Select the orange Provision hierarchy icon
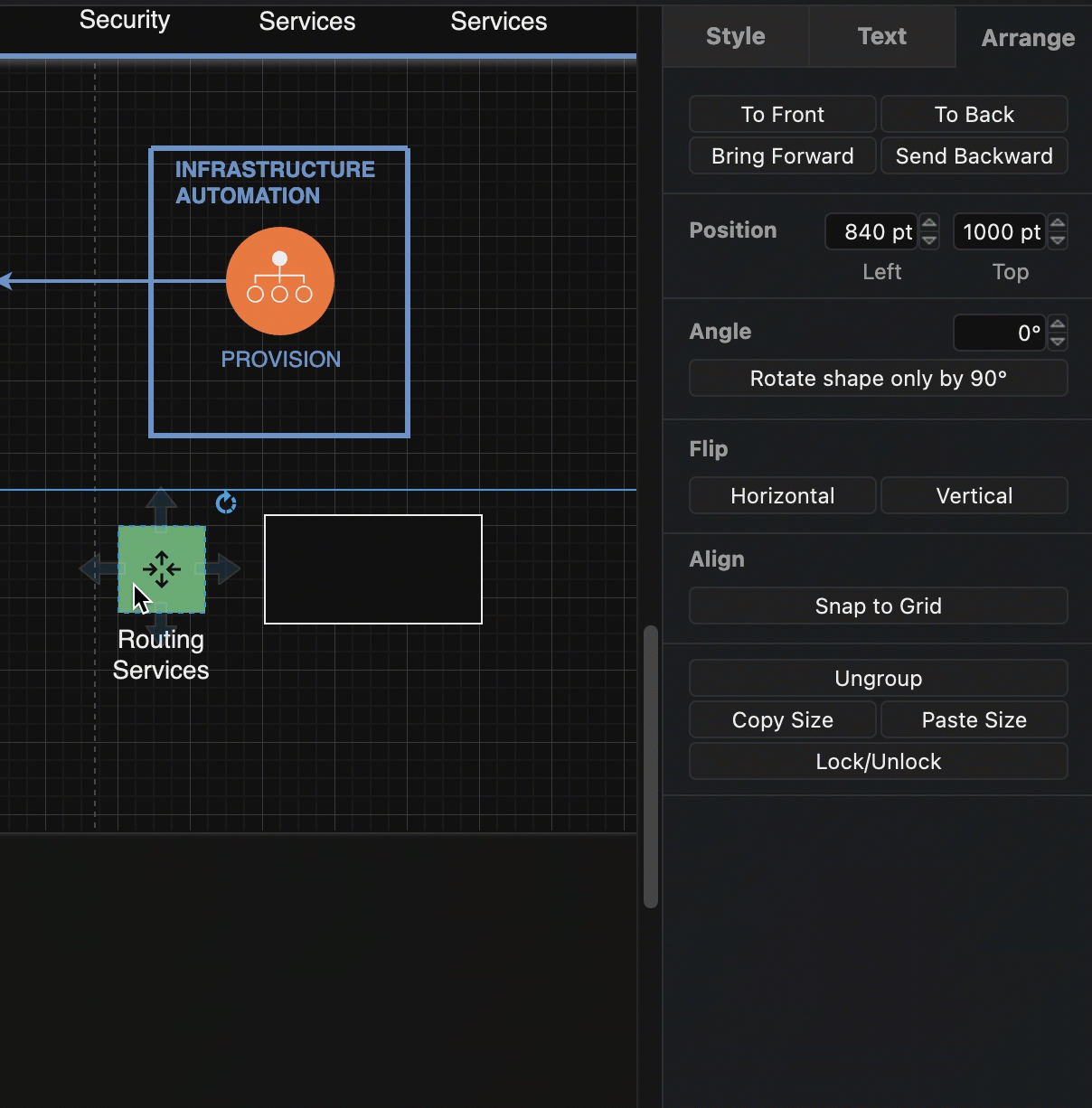Image resolution: width=1092 pixels, height=1108 pixels. pos(280,280)
